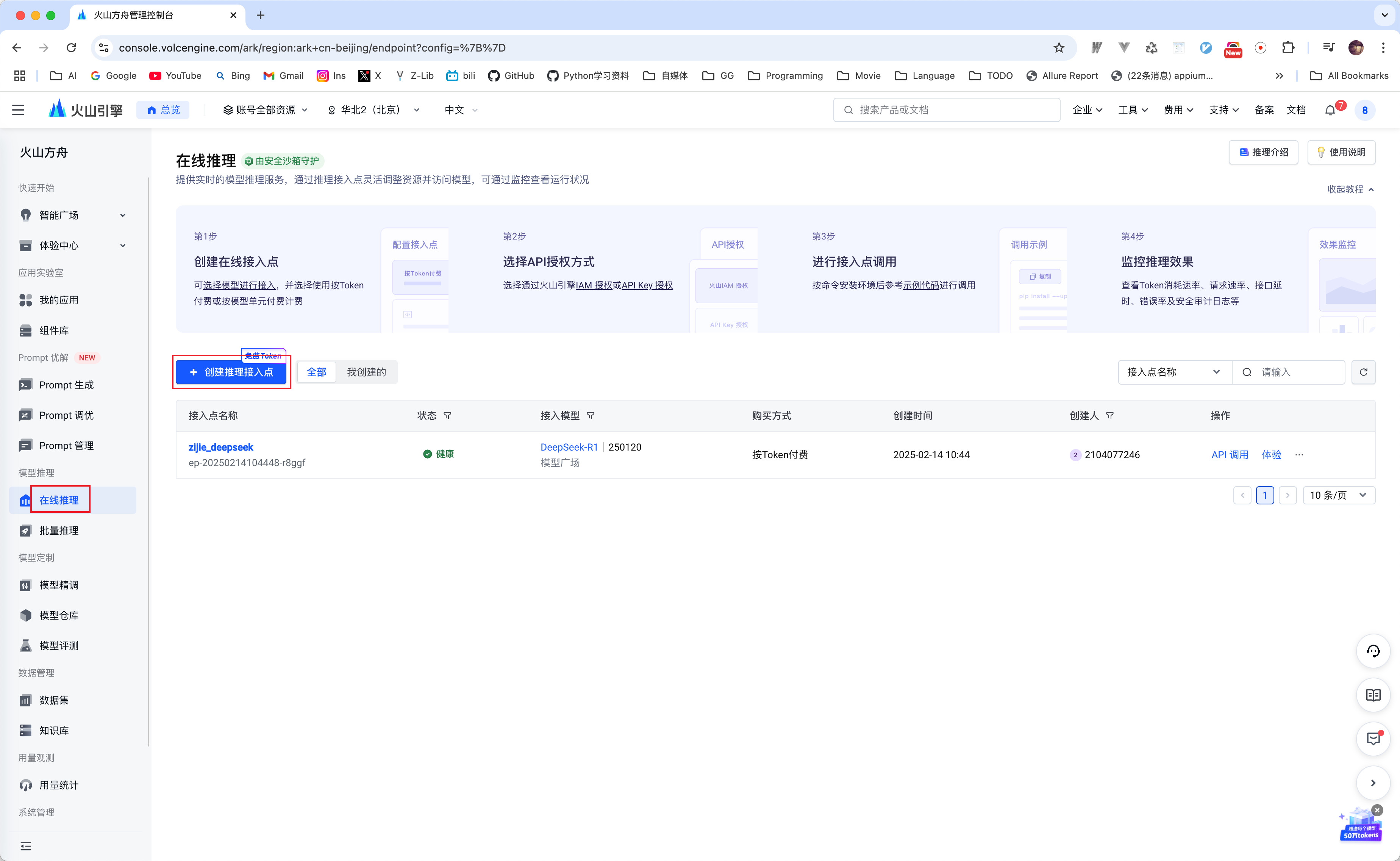Click the 示例代码 link in step 3
The image size is (1400, 861).
tap(921, 285)
